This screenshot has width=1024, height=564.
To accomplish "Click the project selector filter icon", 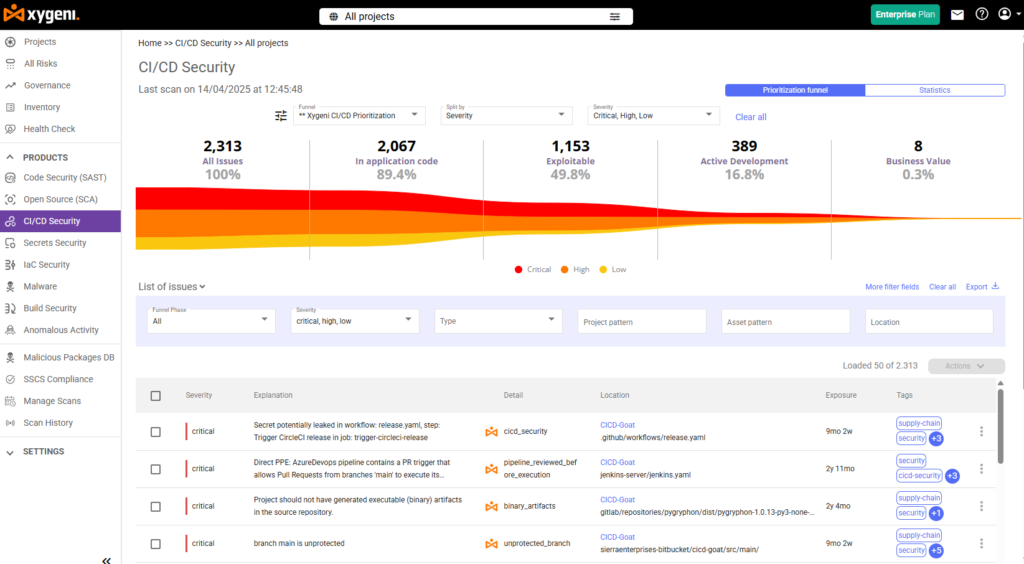I will [x=615, y=17].
